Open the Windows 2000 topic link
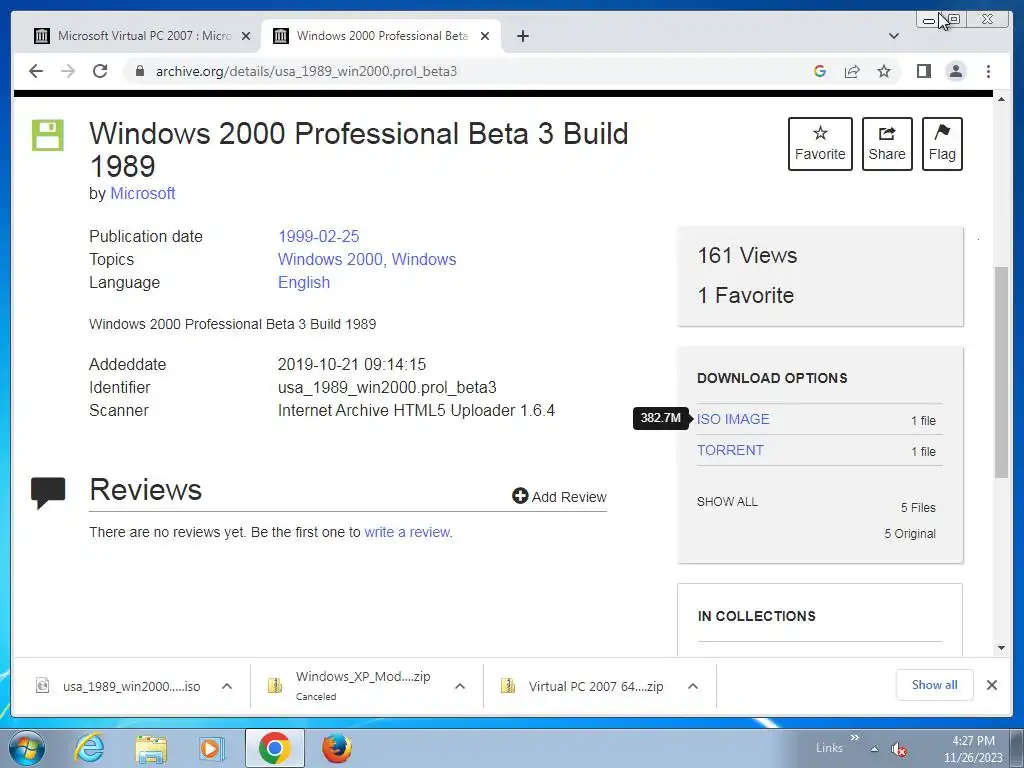Image resolution: width=1024 pixels, height=768 pixels. pyautogui.click(x=330, y=259)
